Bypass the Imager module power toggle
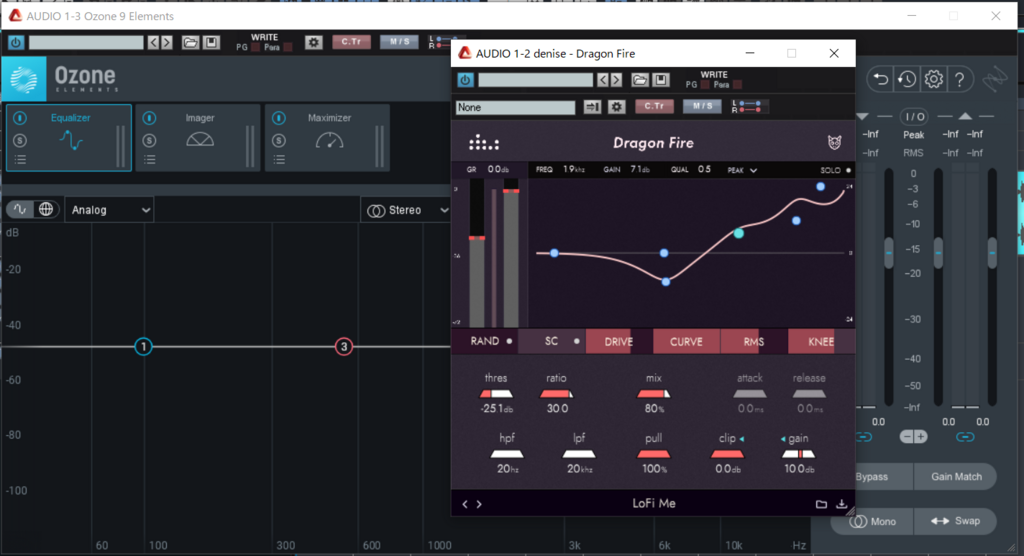The width and height of the screenshot is (1024, 556). (150, 118)
